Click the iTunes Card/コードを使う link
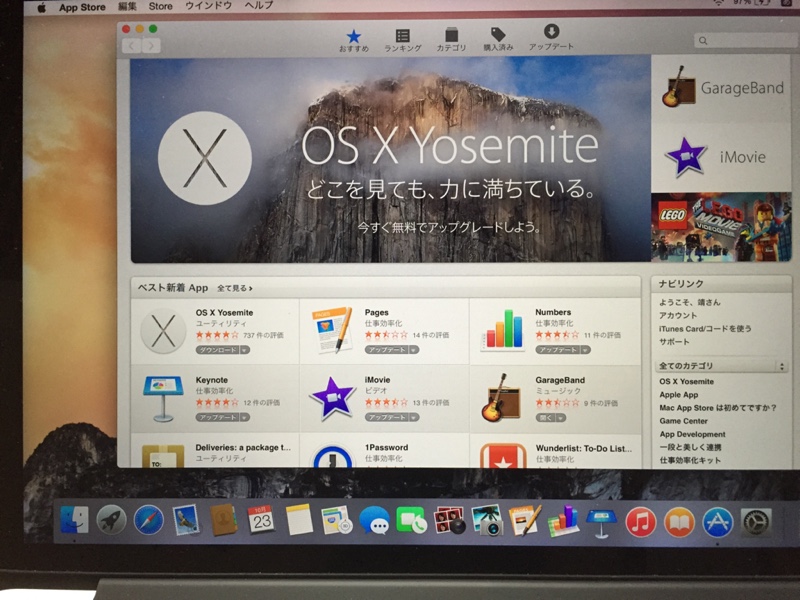Screen dimensions: 800x600 (x=705, y=329)
